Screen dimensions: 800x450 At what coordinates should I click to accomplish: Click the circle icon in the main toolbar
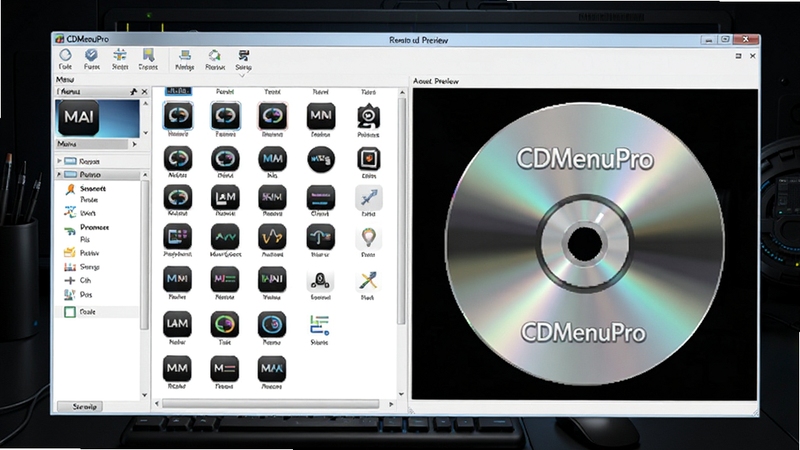click(x=65, y=55)
